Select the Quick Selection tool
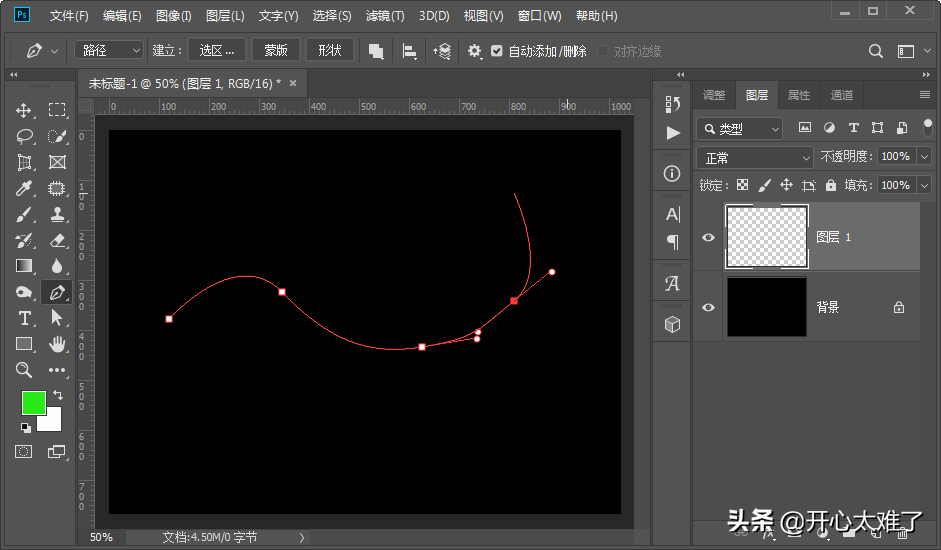 (57, 136)
